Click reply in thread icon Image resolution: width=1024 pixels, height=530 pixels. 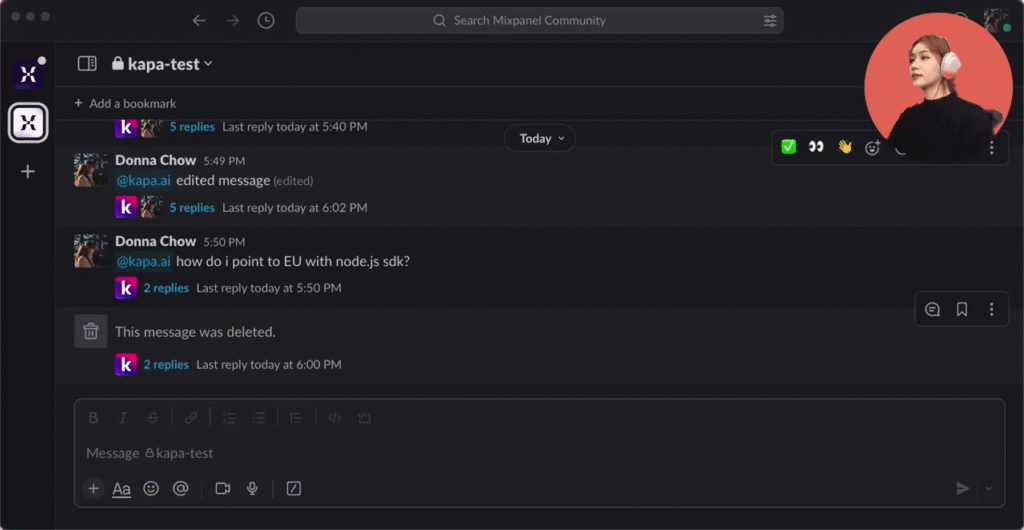point(932,310)
